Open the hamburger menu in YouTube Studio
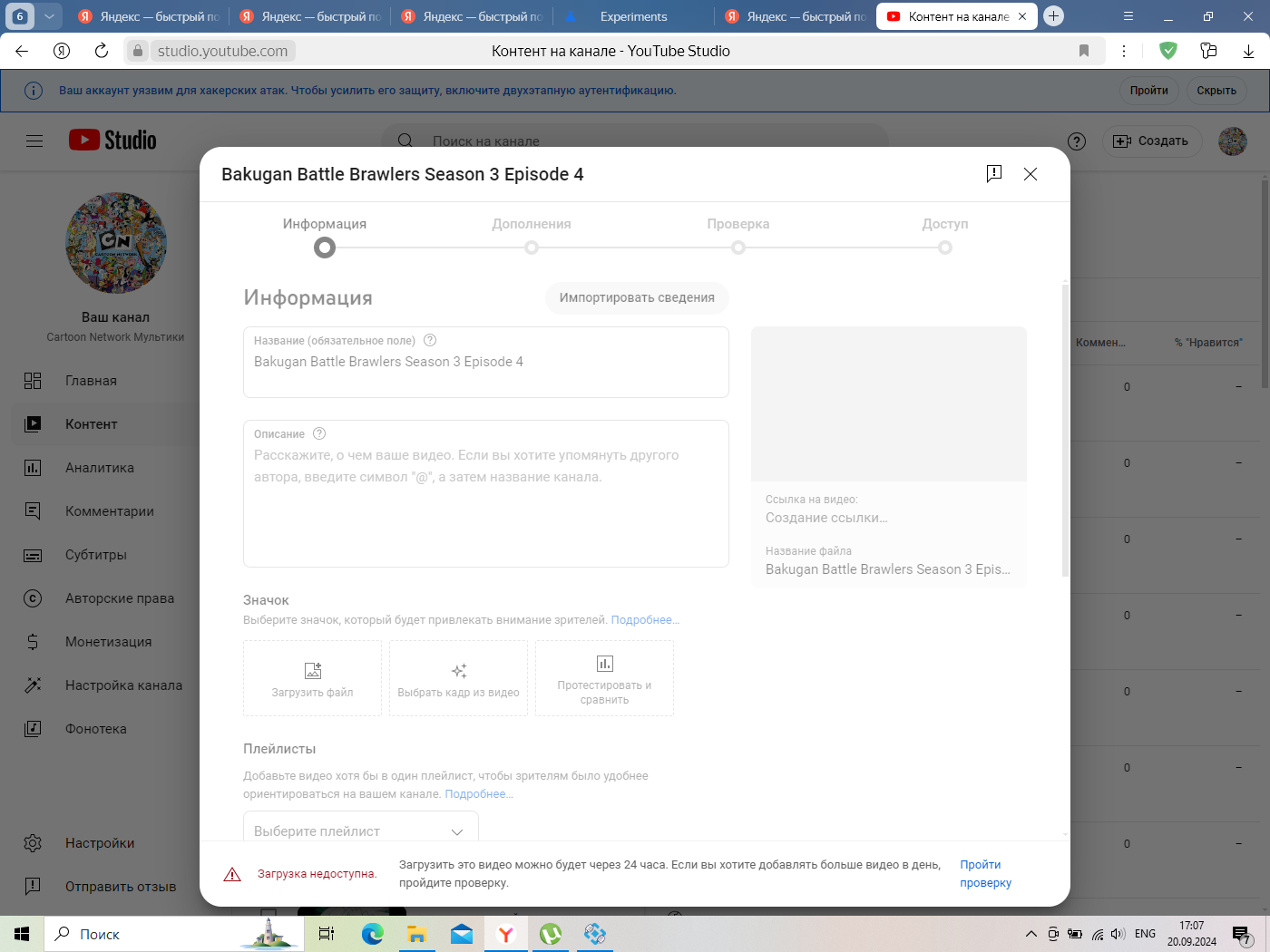The height and width of the screenshot is (952, 1270). pyautogui.click(x=34, y=141)
